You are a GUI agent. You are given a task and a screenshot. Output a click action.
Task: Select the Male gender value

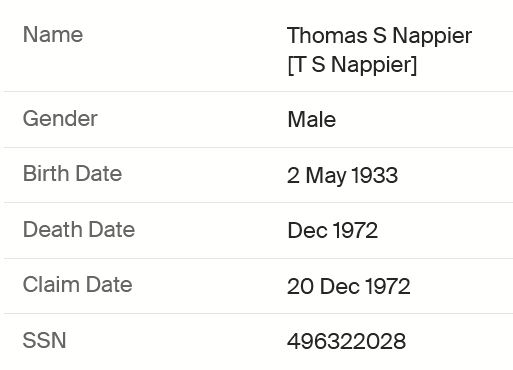(312, 119)
